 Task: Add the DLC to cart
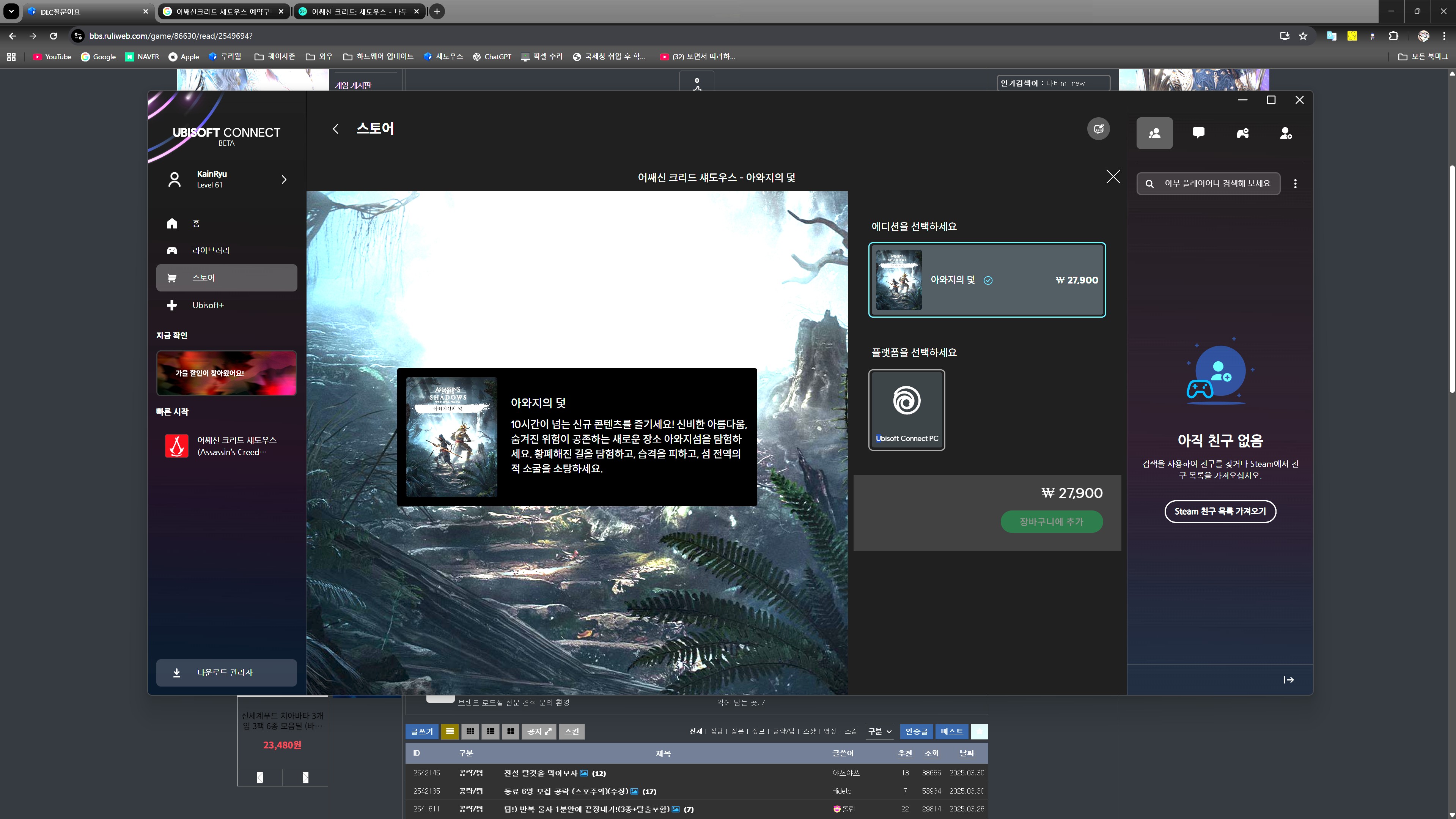pyautogui.click(x=1051, y=521)
